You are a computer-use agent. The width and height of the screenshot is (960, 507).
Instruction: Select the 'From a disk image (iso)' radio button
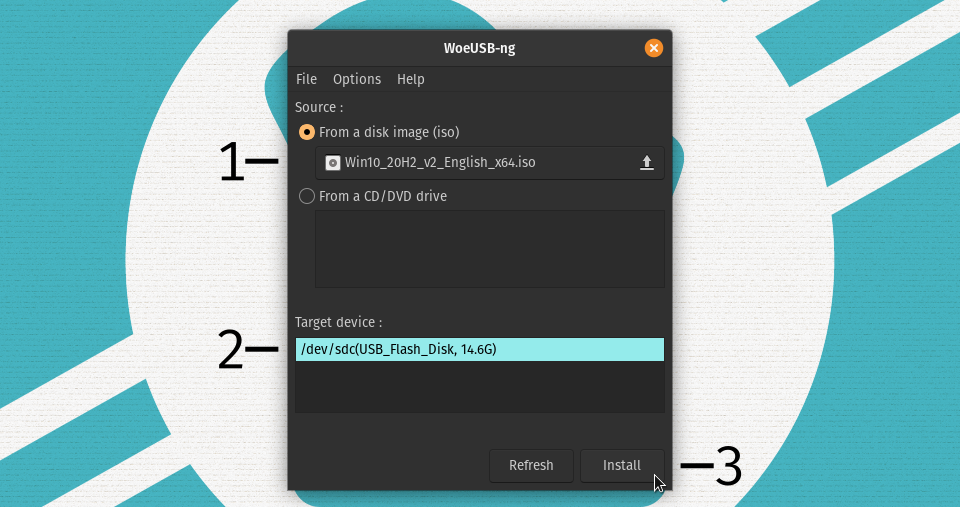(308, 132)
